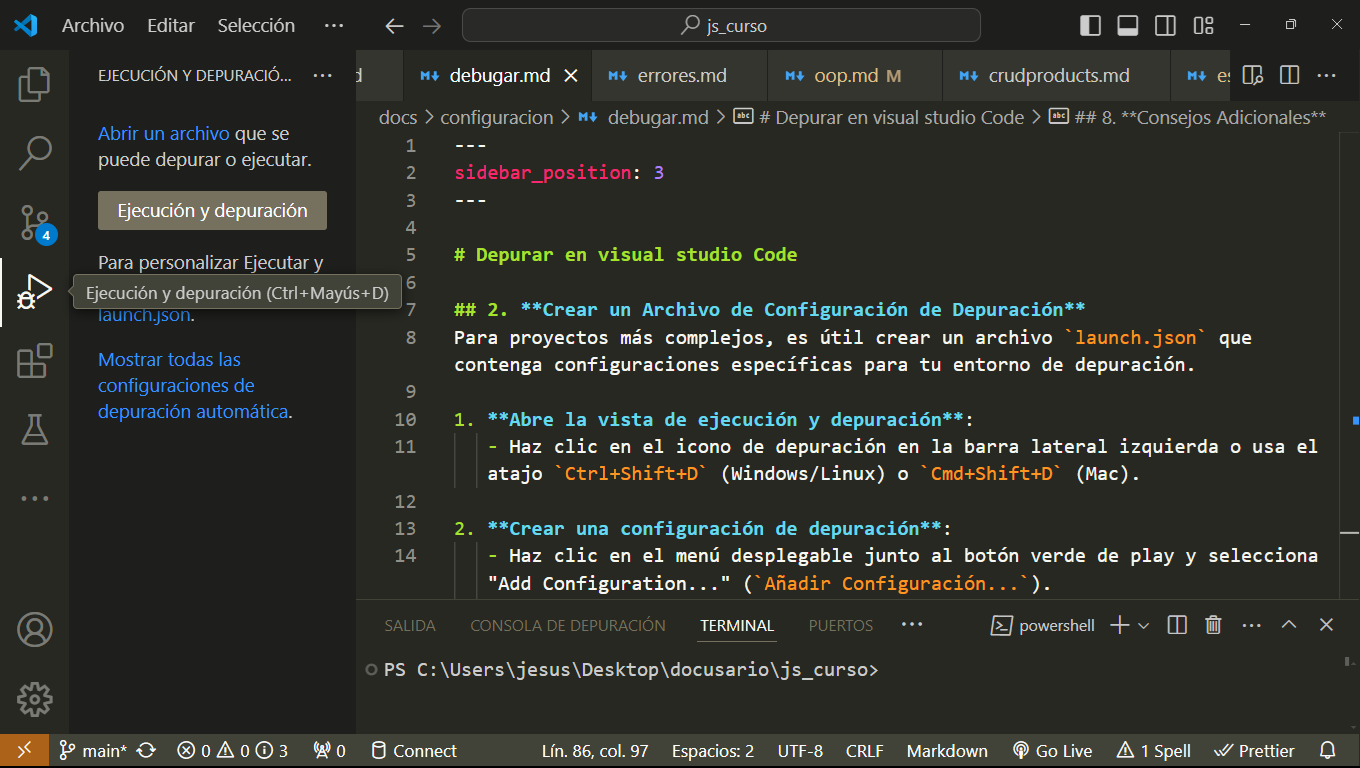Switch to the SALIDA panel tab
The image size is (1360, 768).
410,625
